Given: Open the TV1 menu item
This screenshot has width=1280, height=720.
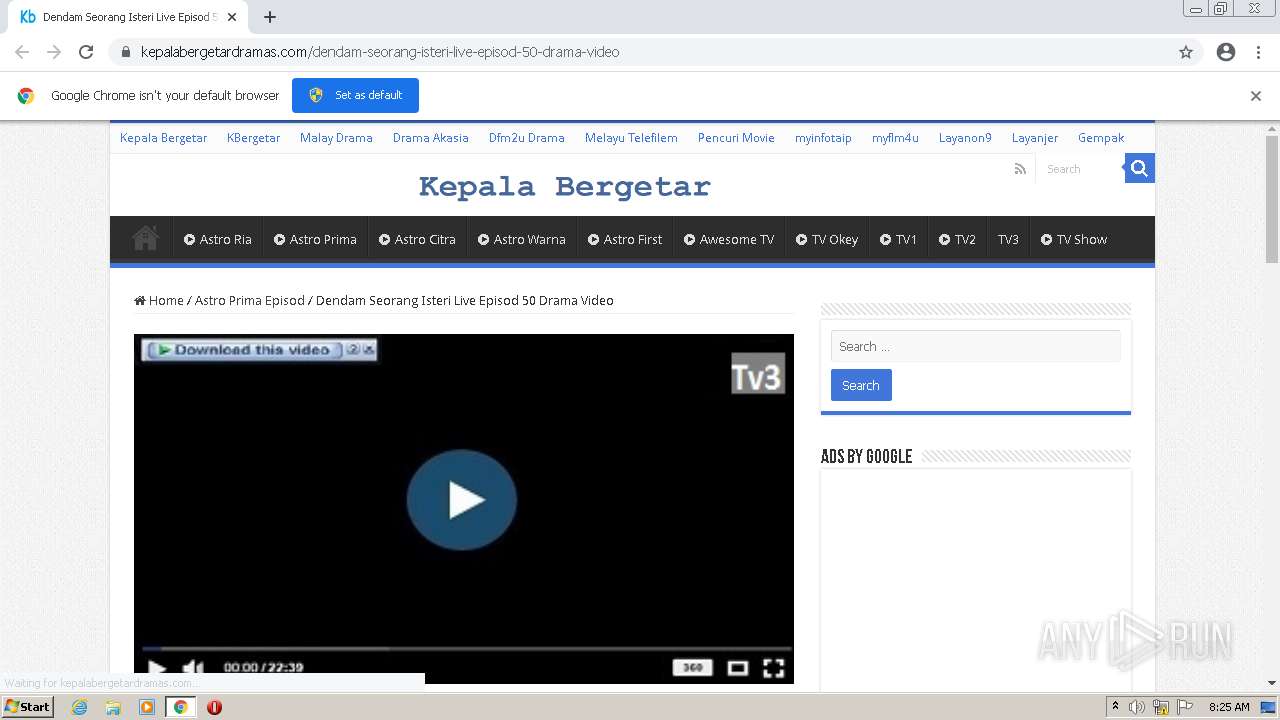Looking at the screenshot, I should click(898, 239).
